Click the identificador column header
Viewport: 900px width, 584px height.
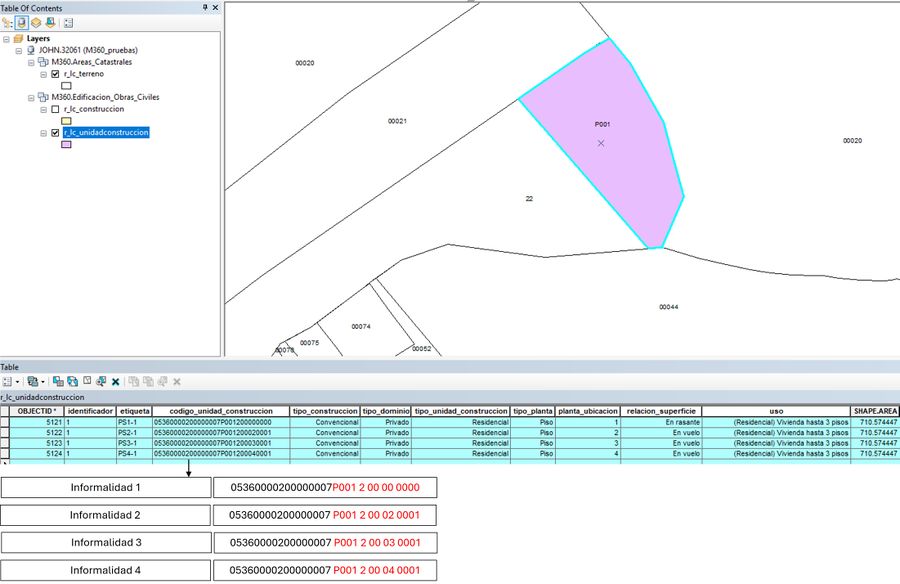[x=90, y=411]
